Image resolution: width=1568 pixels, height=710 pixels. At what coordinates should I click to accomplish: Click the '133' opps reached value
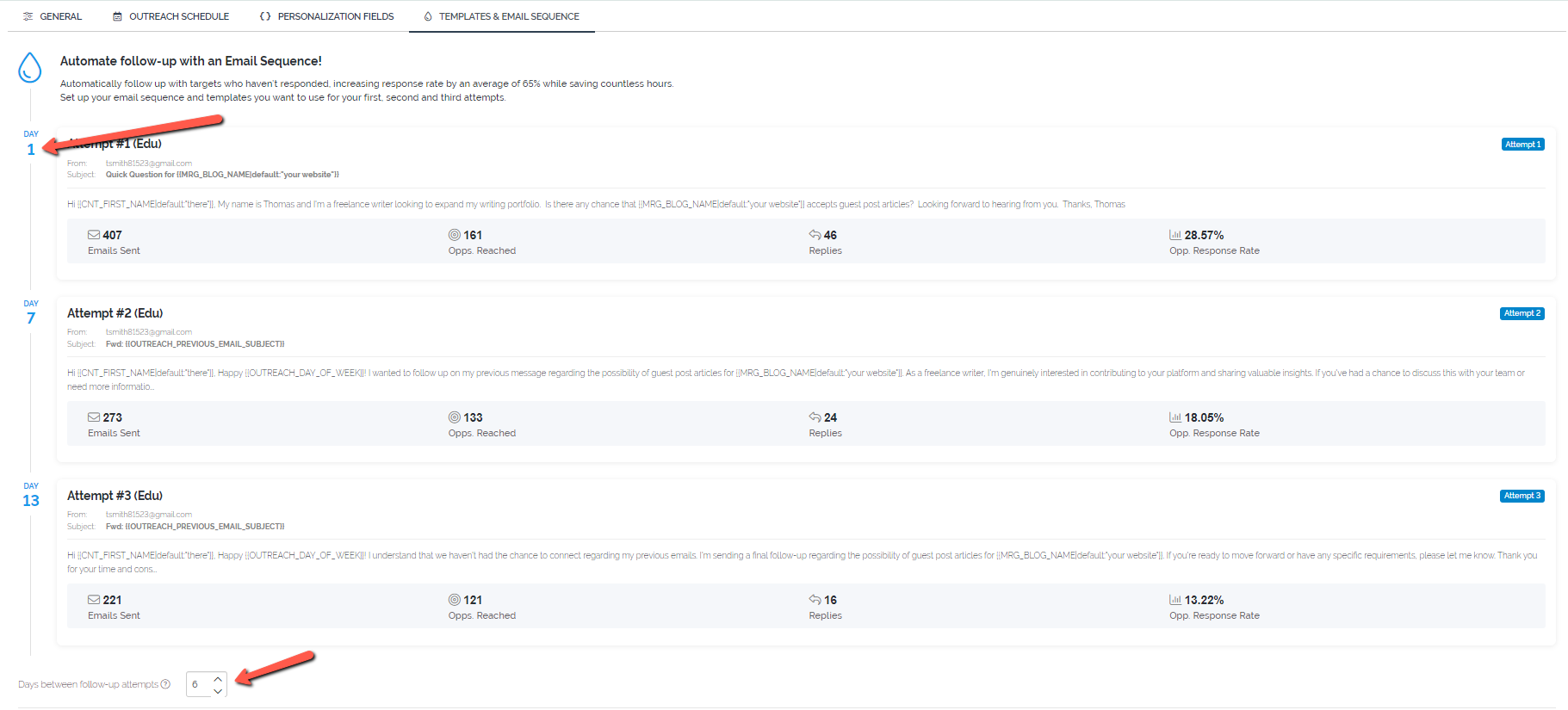pyautogui.click(x=473, y=417)
